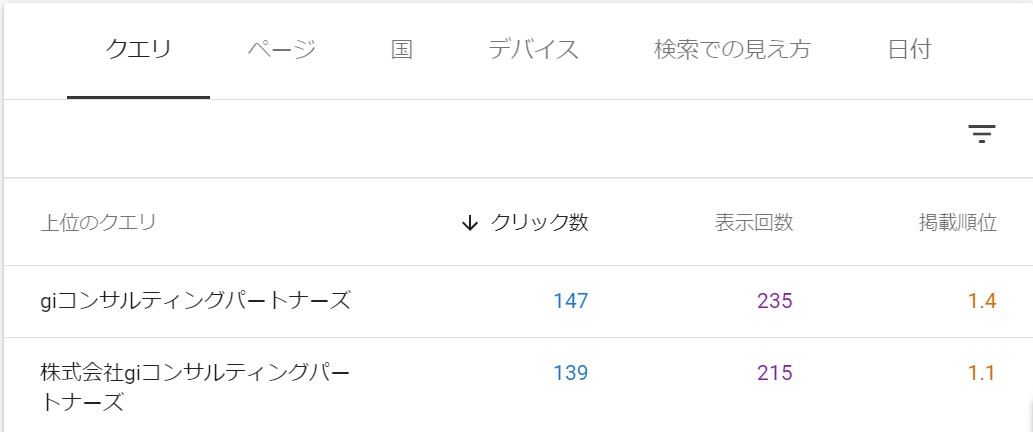
Task: Sort by 掲載順位 column header
Action: click(x=958, y=223)
